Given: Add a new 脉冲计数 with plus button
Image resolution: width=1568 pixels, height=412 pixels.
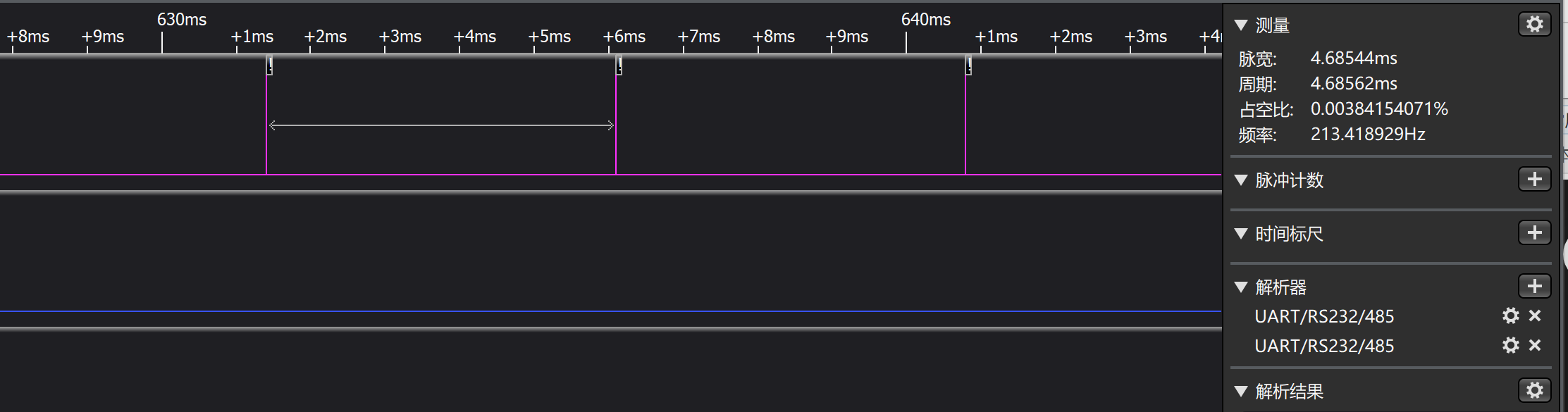Looking at the screenshot, I should [x=1534, y=180].
